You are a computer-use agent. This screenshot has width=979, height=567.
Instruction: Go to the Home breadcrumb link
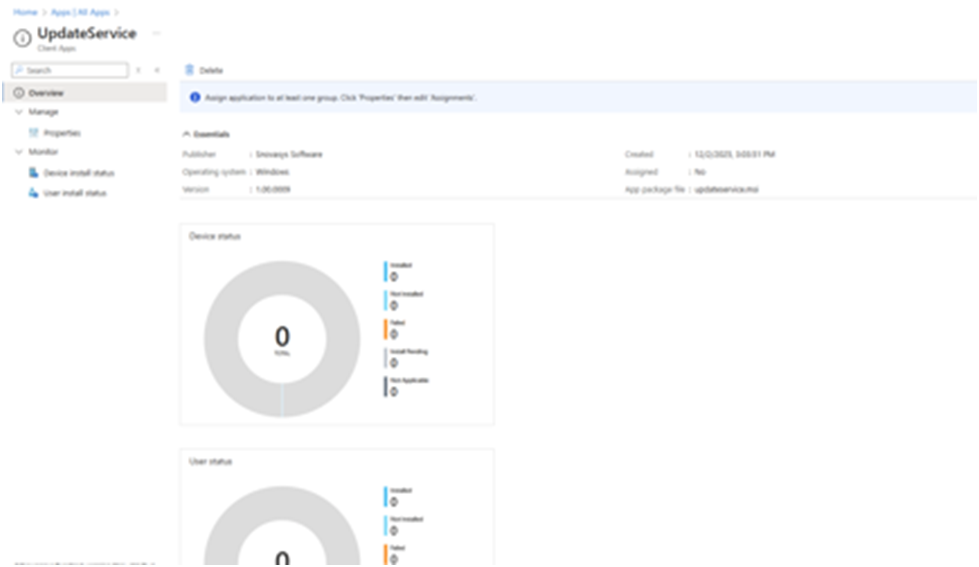tap(25, 12)
